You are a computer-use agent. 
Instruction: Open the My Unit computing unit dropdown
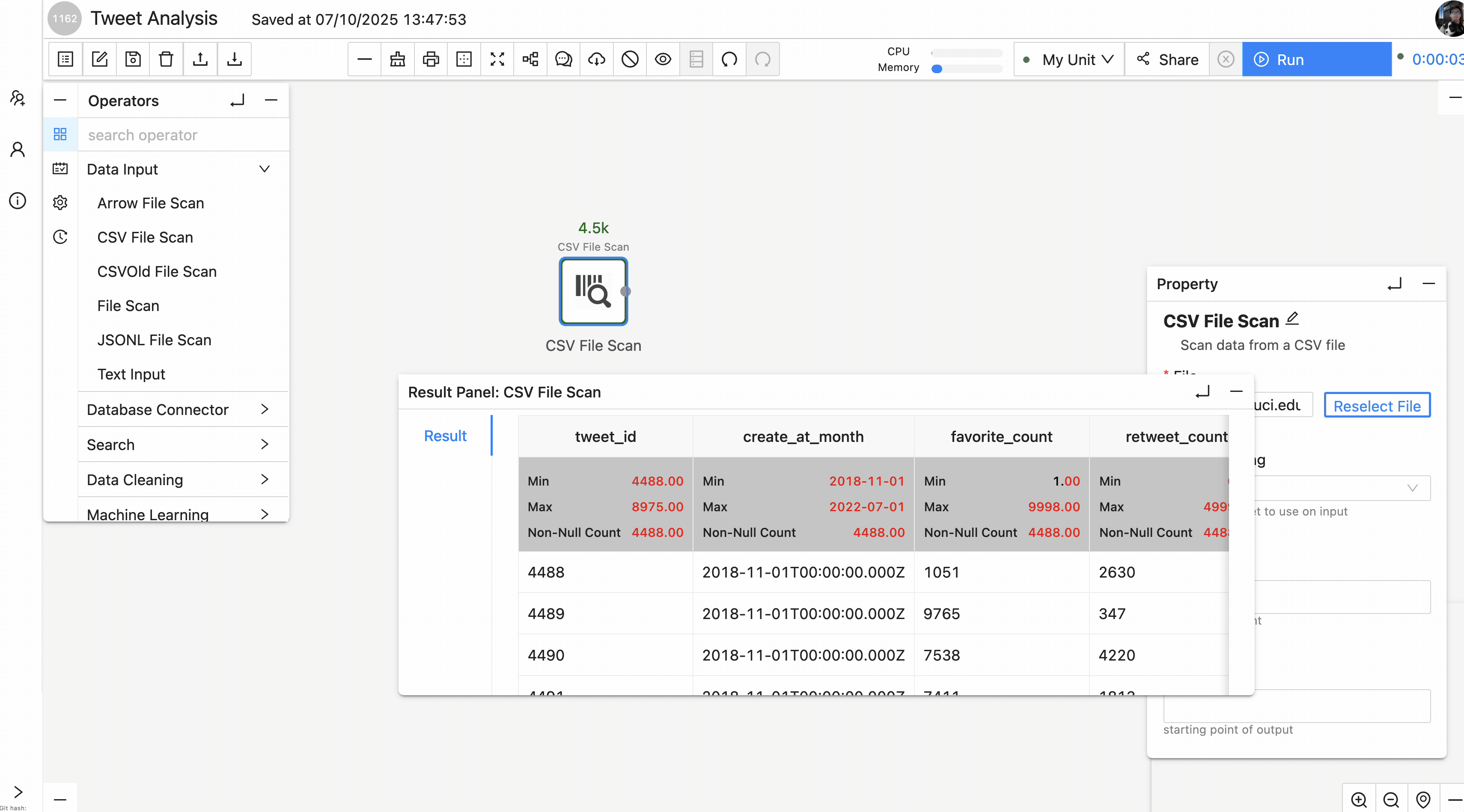1068,59
